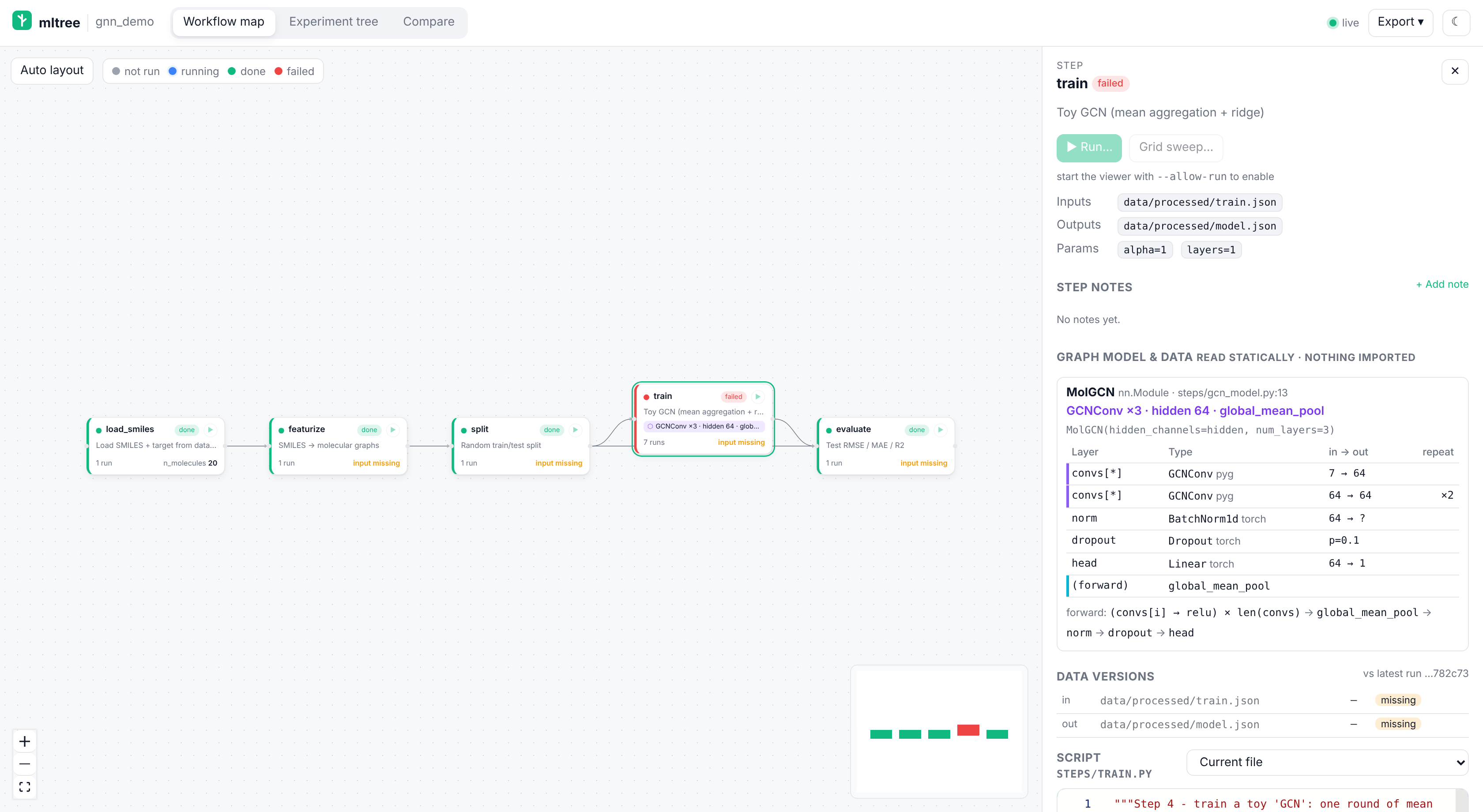1483x812 pixels.
Task: Click the mltree logo icon
Action: [22, 21]
